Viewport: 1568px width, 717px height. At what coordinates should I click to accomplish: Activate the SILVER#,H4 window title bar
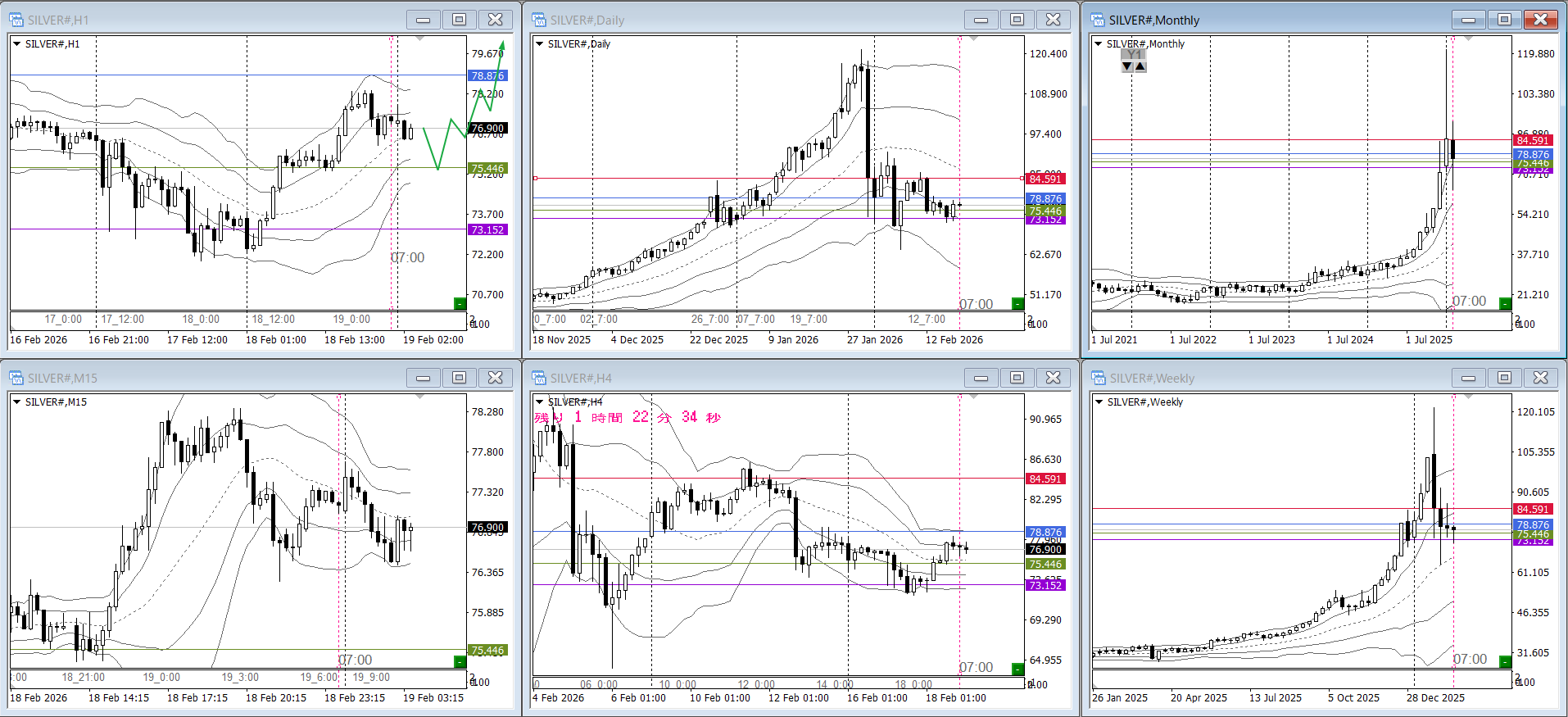[737, 378]
